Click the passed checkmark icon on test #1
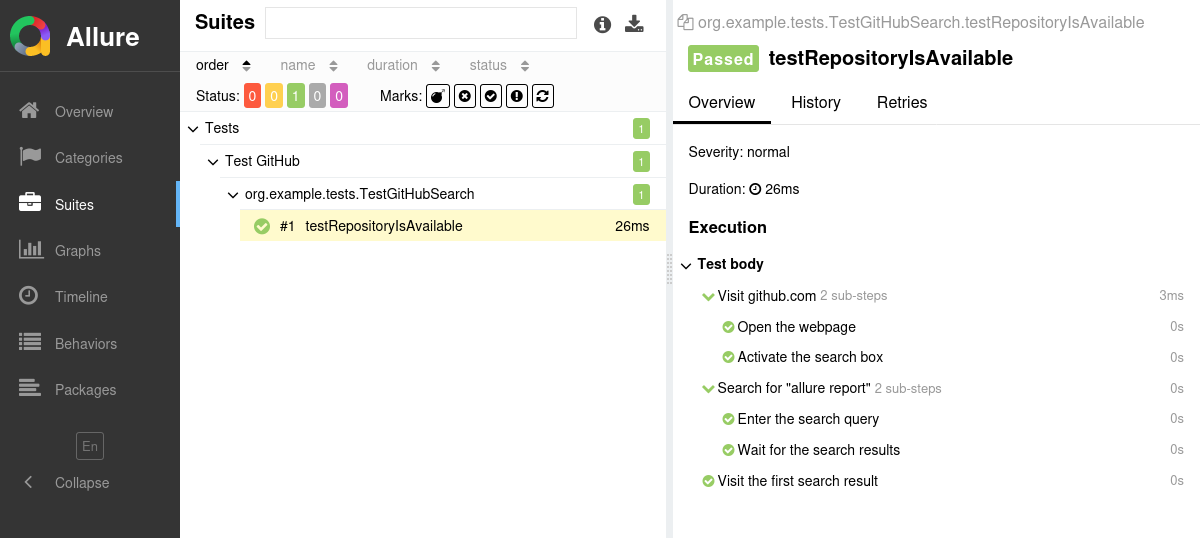Viewport: 1200px width, 538px height. 262,226
